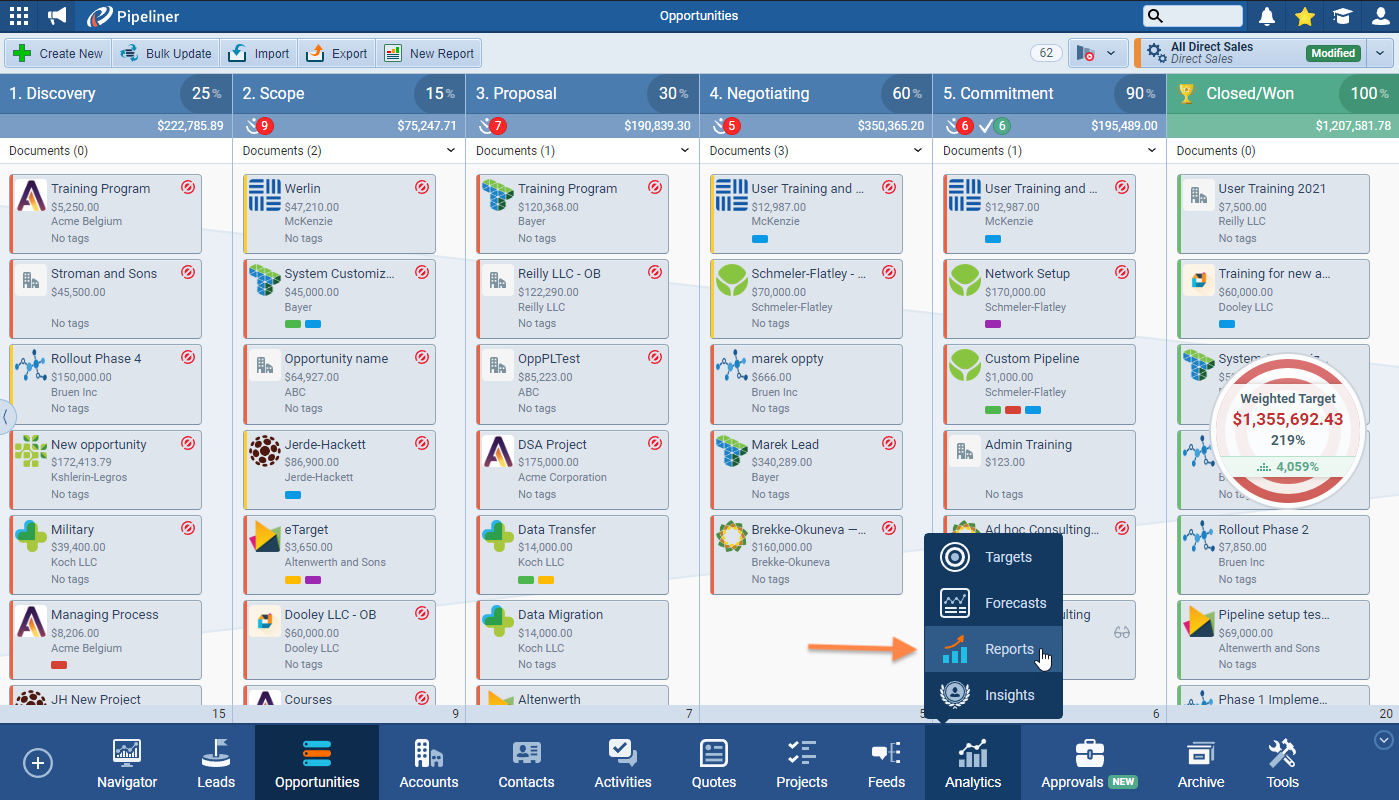Toggle the red flag on Rollout Phase 4
Viewport: 1399px width, 800px height.
tap(188, 357)
